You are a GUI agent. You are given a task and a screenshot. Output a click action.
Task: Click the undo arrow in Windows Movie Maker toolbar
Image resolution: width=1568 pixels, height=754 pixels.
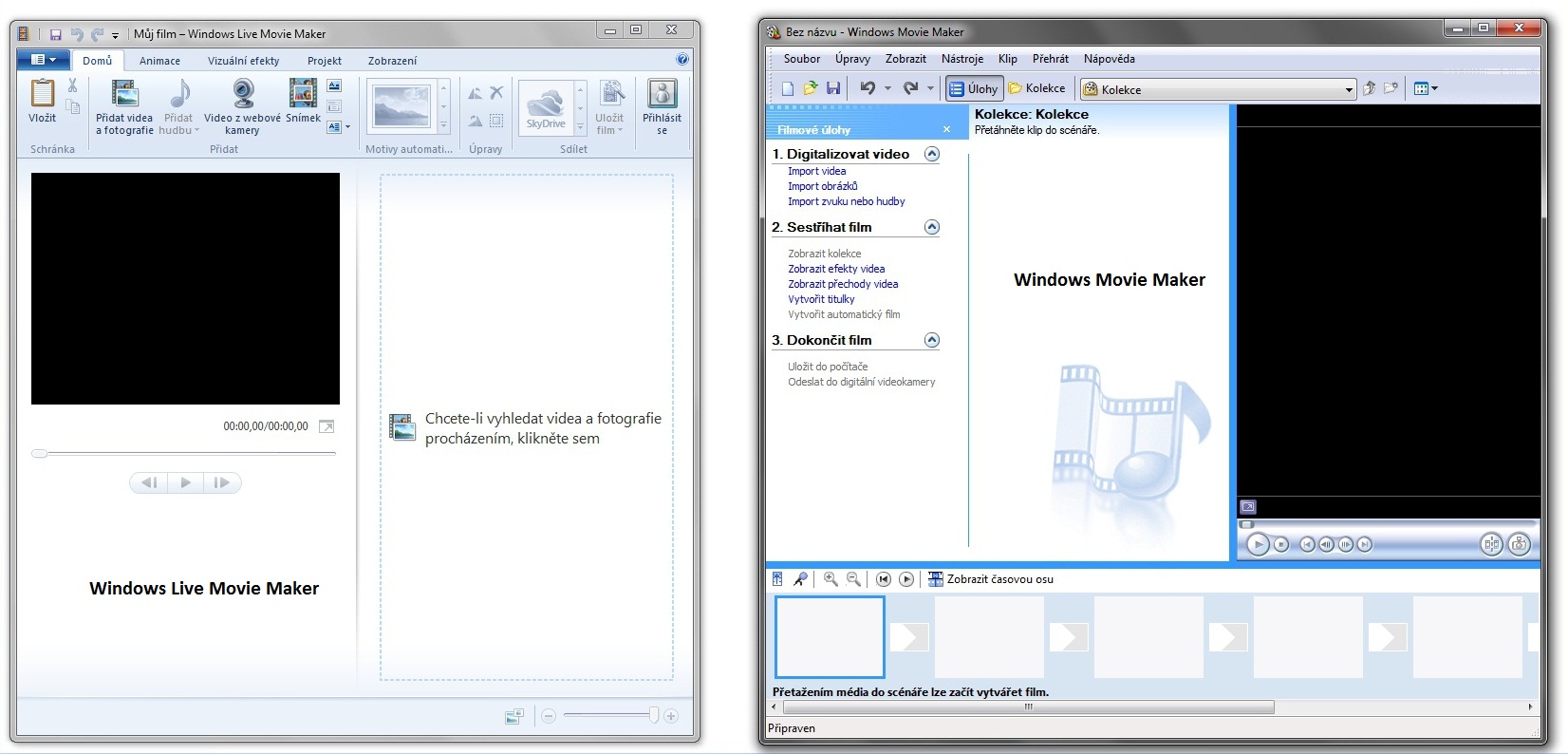[868, 88]
